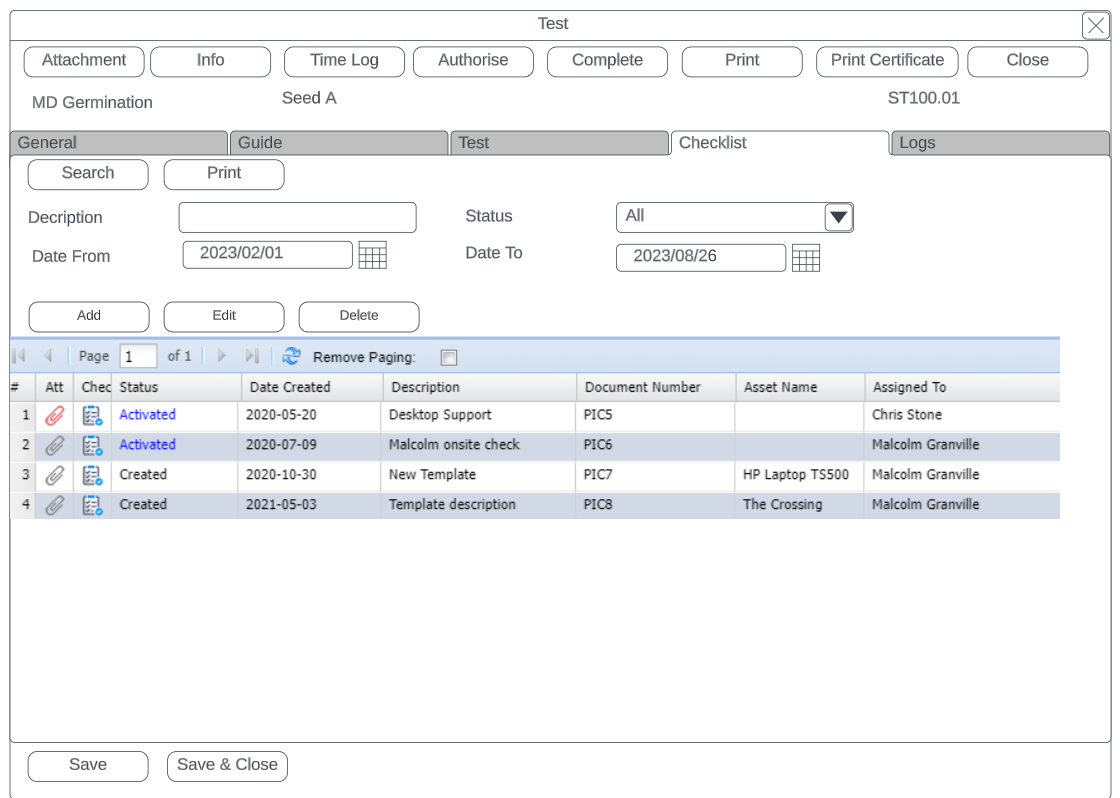Select the Guide tab
The image size is (1120, 798).
[338, 143]
